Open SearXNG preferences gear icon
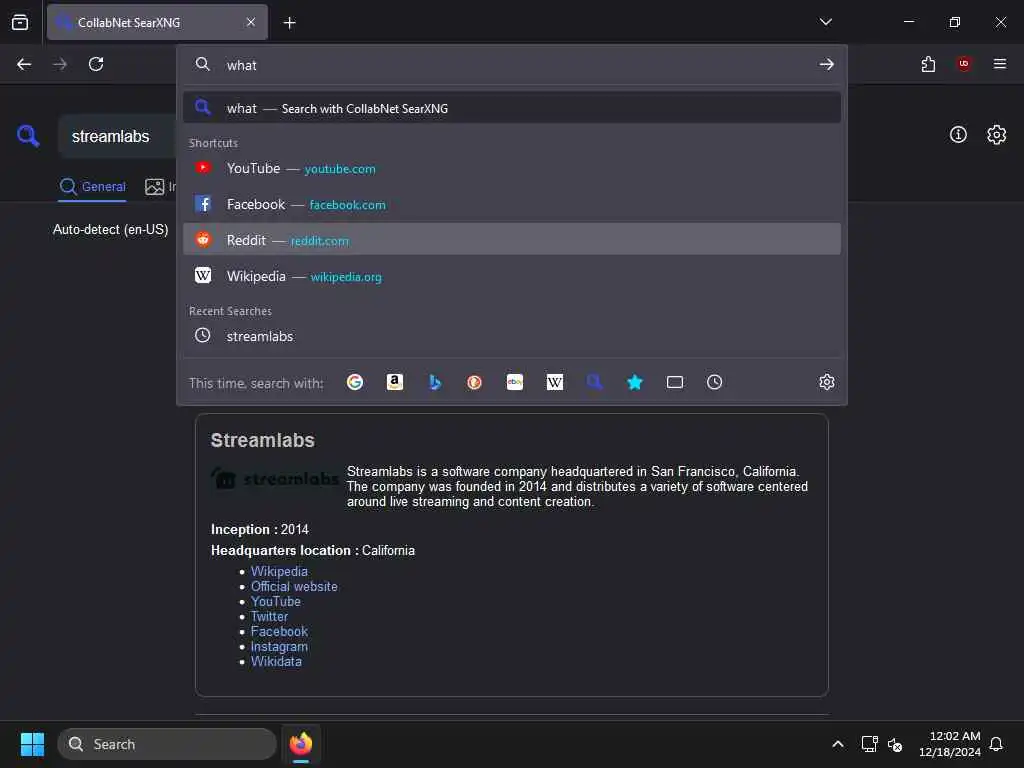This screenshot has height=768, width=1024. pos(997,135)
